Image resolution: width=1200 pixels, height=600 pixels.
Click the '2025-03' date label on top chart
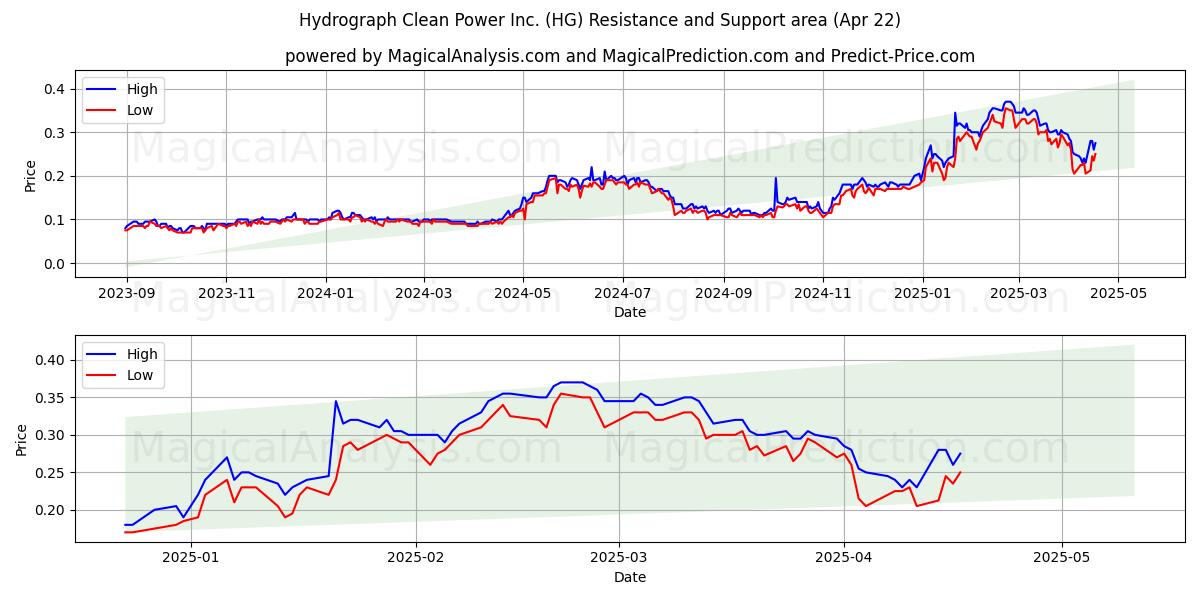(x=1019, y=295)
